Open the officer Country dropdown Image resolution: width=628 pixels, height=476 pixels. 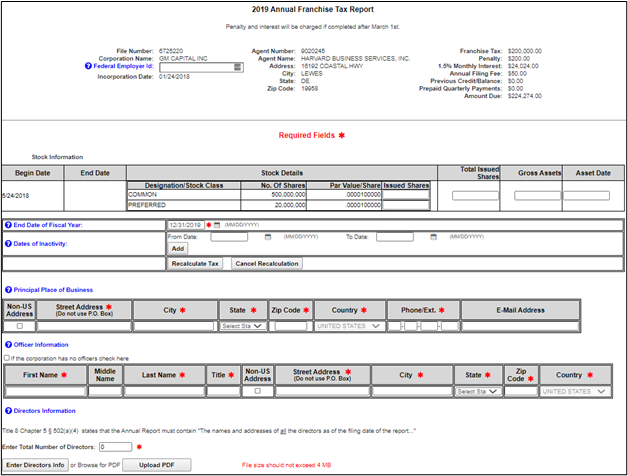(x=575, y=391)
